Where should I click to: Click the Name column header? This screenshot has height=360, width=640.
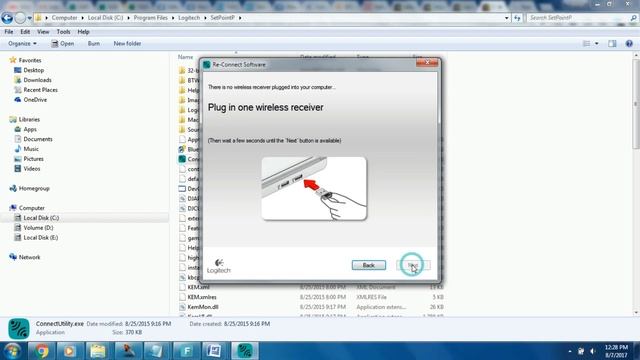185,57
